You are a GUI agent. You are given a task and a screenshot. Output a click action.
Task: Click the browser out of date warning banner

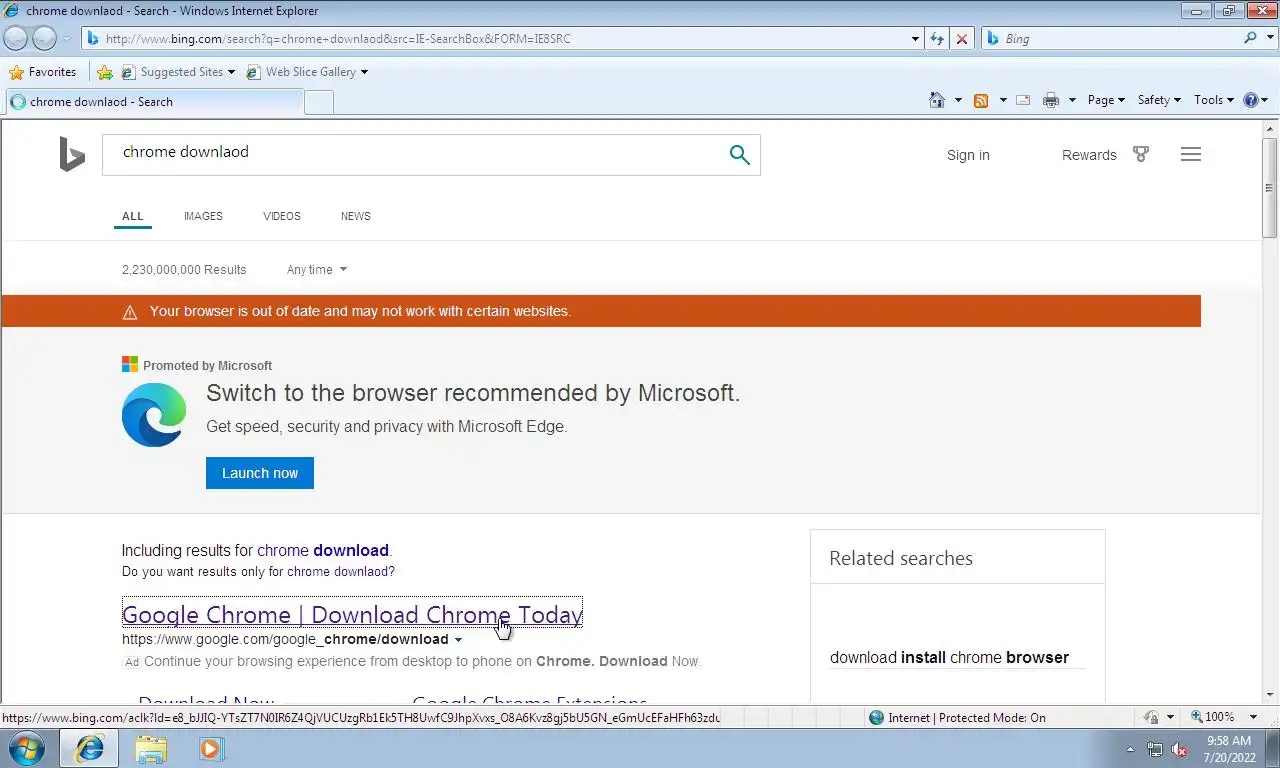(x=601, y=311)
